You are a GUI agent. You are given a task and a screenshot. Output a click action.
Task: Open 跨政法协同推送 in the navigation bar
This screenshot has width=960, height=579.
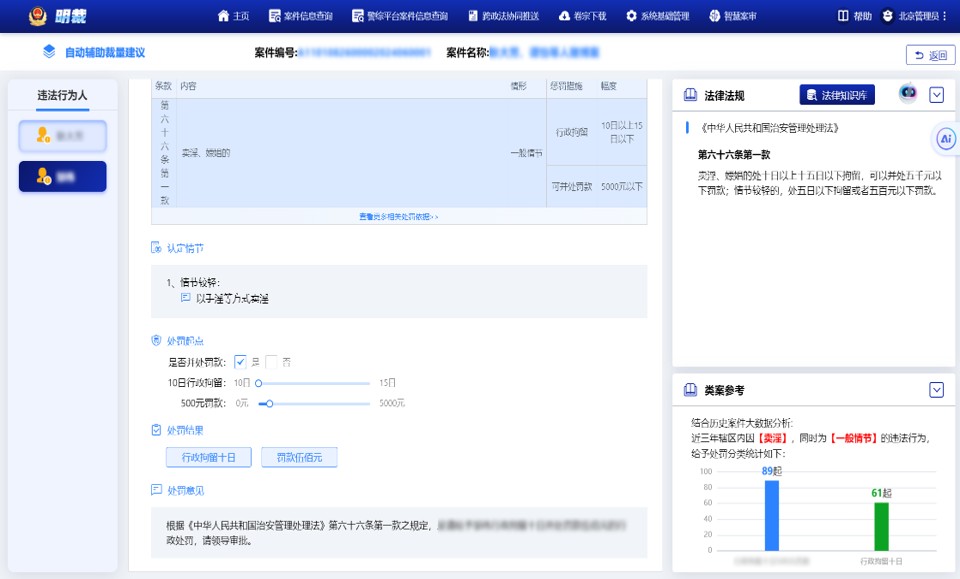point(501,15)
